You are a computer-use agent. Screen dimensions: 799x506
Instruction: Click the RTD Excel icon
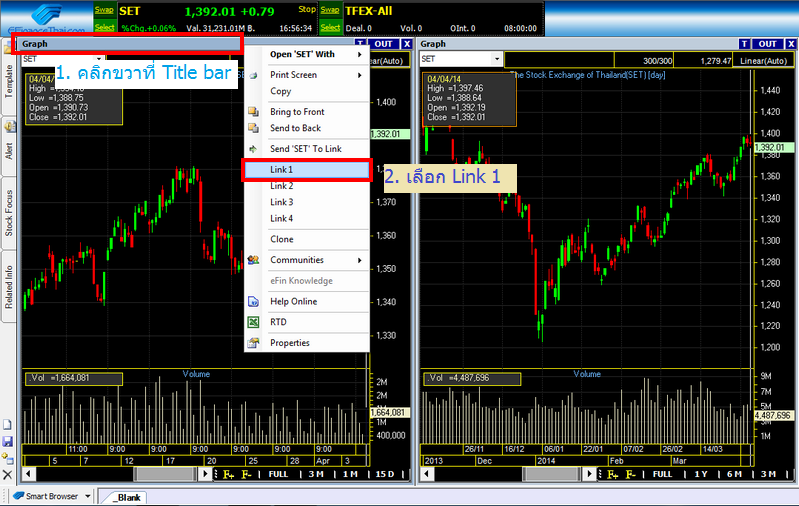(x=253, y=322)
